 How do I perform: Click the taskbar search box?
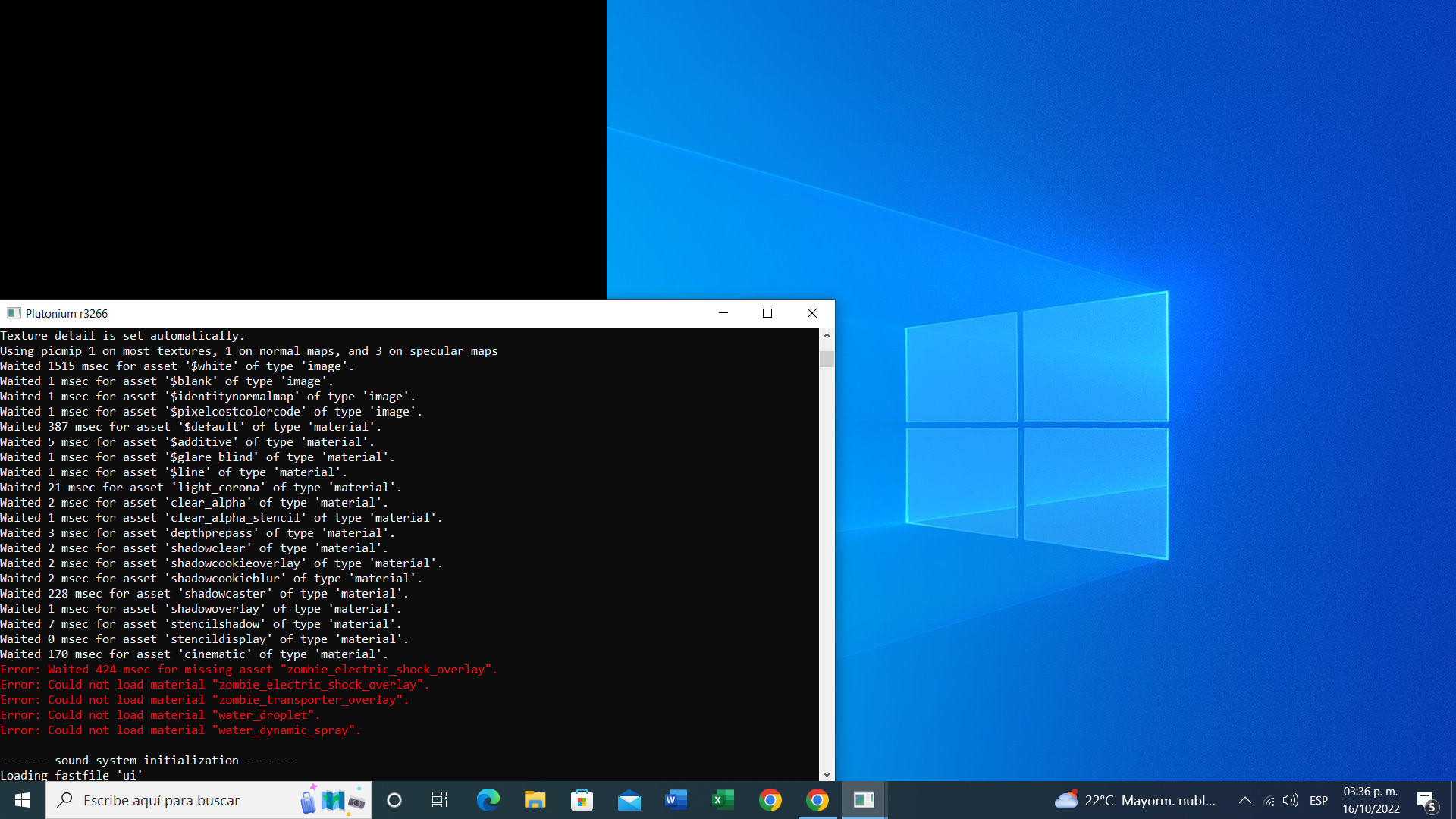tap(209, 800)
